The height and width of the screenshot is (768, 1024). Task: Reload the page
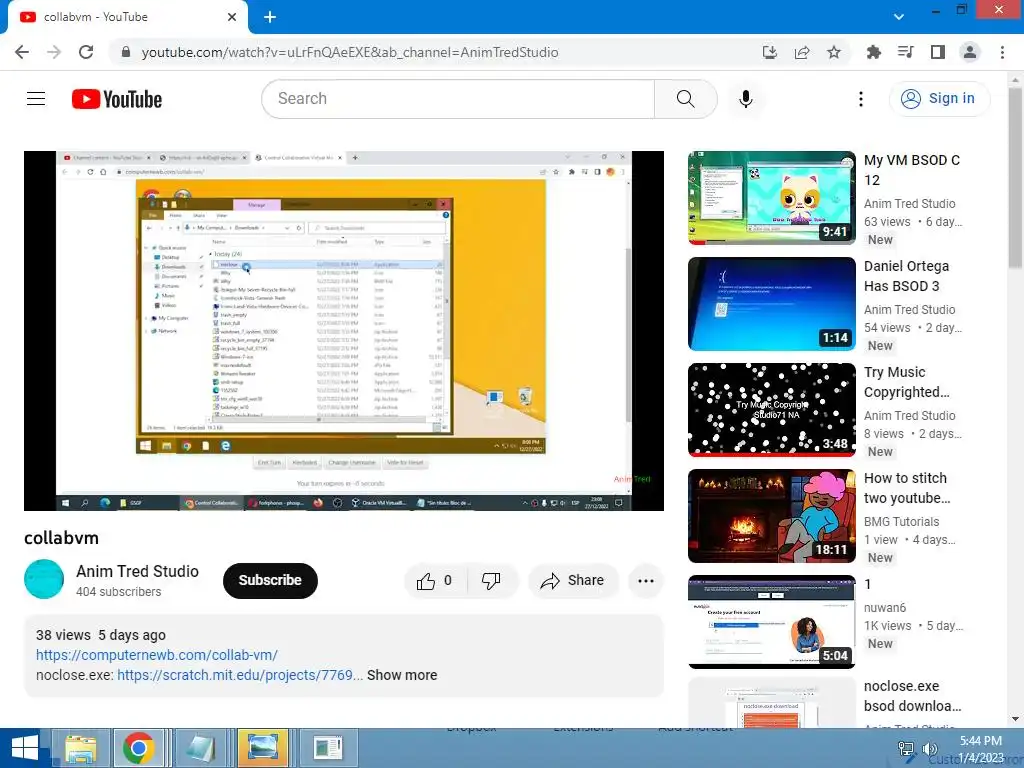coord(86,52)
